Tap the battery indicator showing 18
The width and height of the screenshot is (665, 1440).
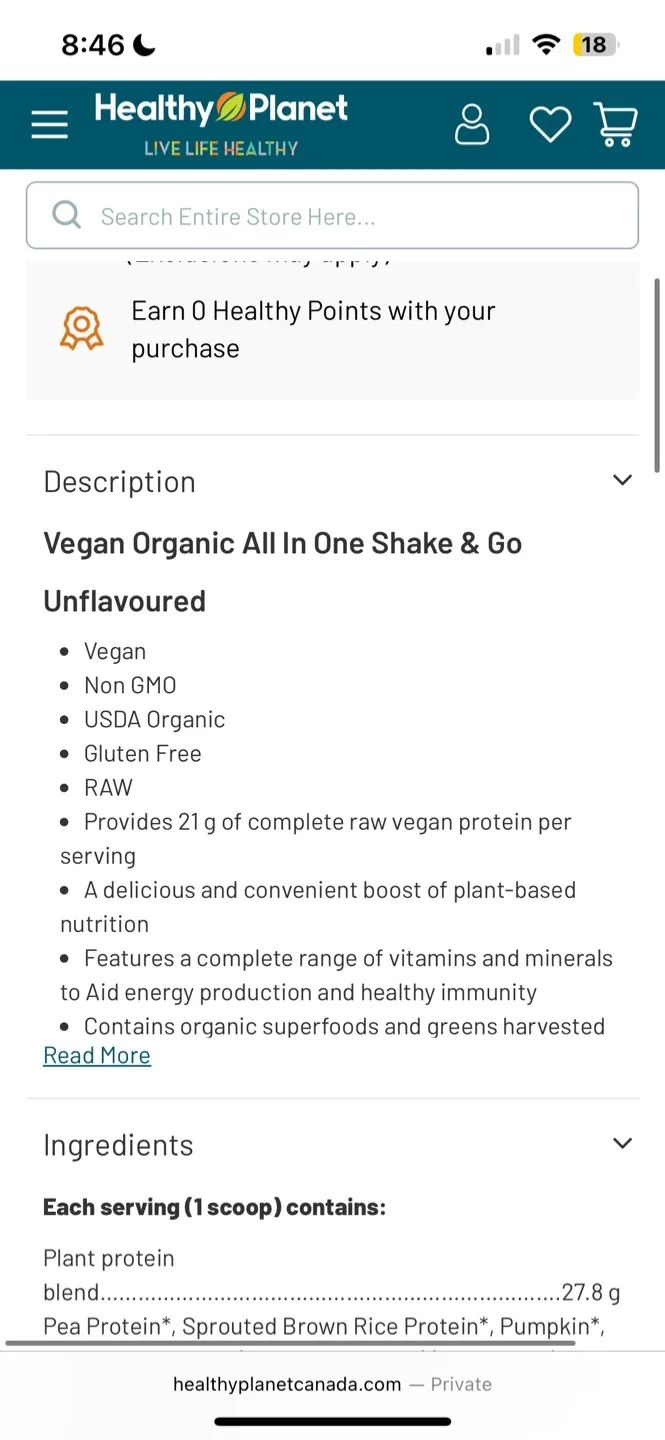[594, 44]
